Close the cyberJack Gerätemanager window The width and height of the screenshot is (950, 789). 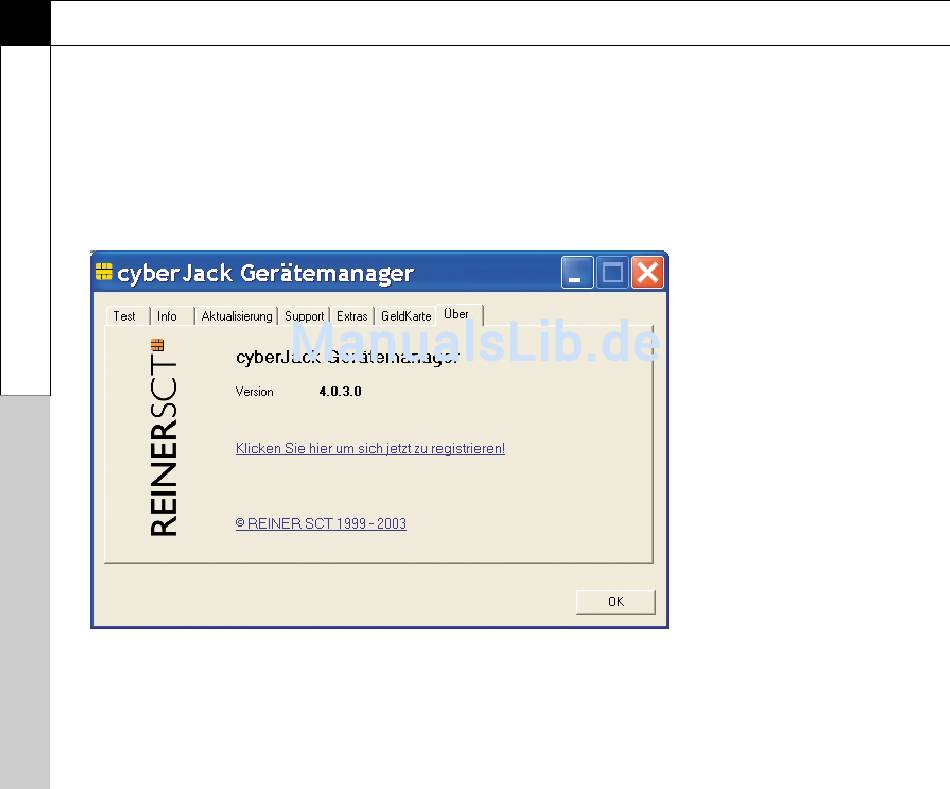647,273
